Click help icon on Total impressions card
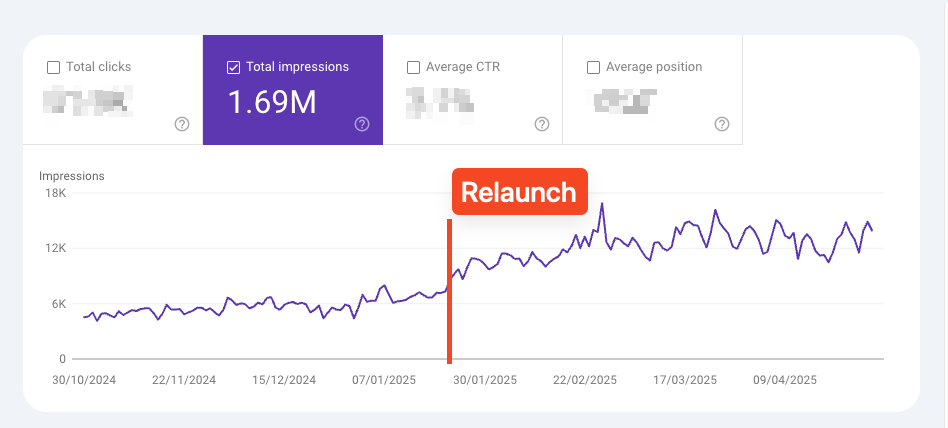948x428 pixels. (x=362, y=124)
